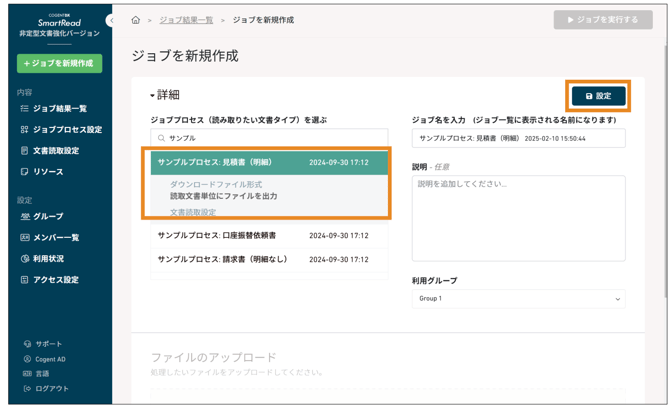
Task: Click the ジョブプロセス設定 icon in sidebar
Action: (x=25, y=130)
